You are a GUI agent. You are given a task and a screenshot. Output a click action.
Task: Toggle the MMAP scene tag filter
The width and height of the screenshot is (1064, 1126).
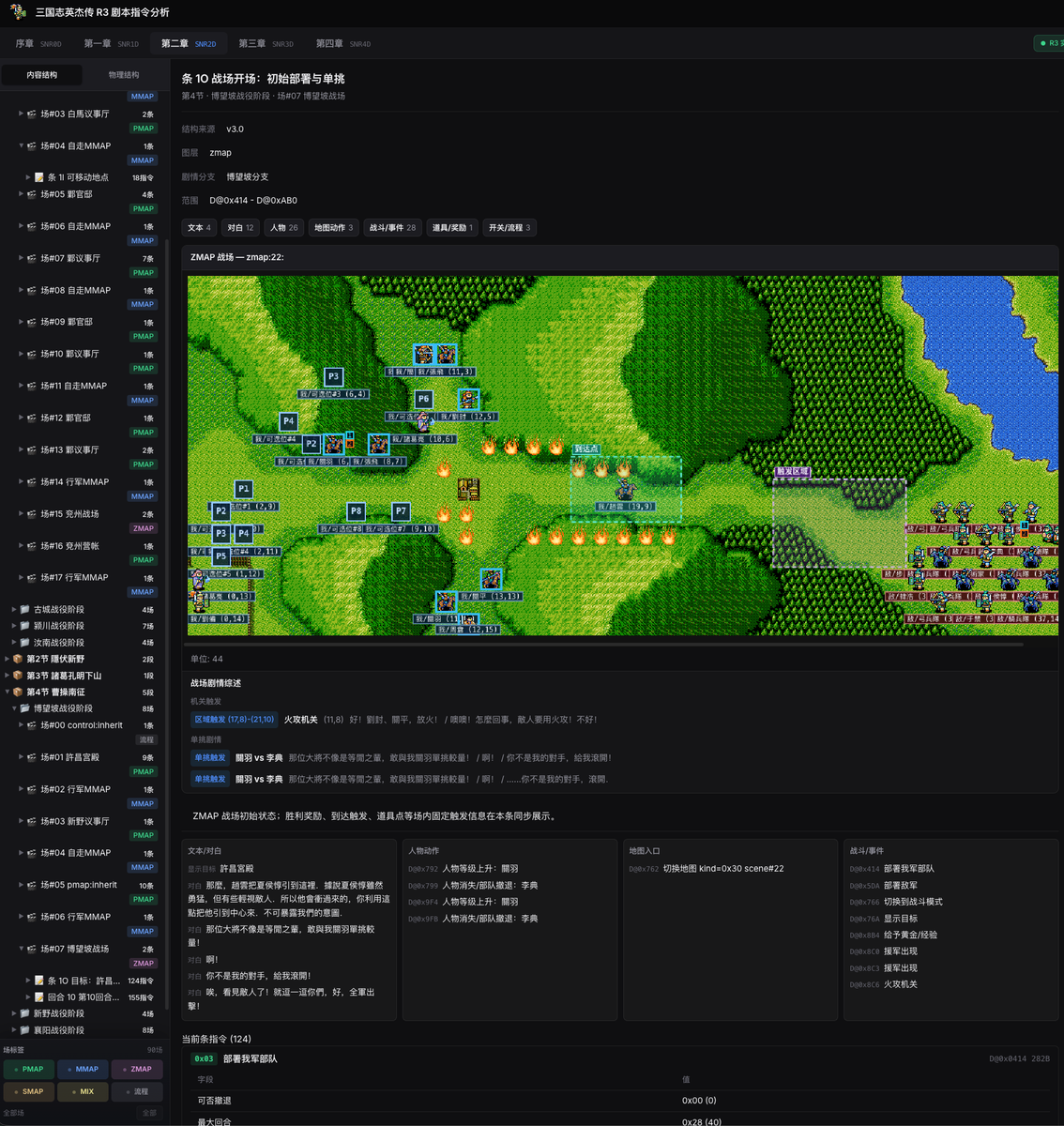83,1069
